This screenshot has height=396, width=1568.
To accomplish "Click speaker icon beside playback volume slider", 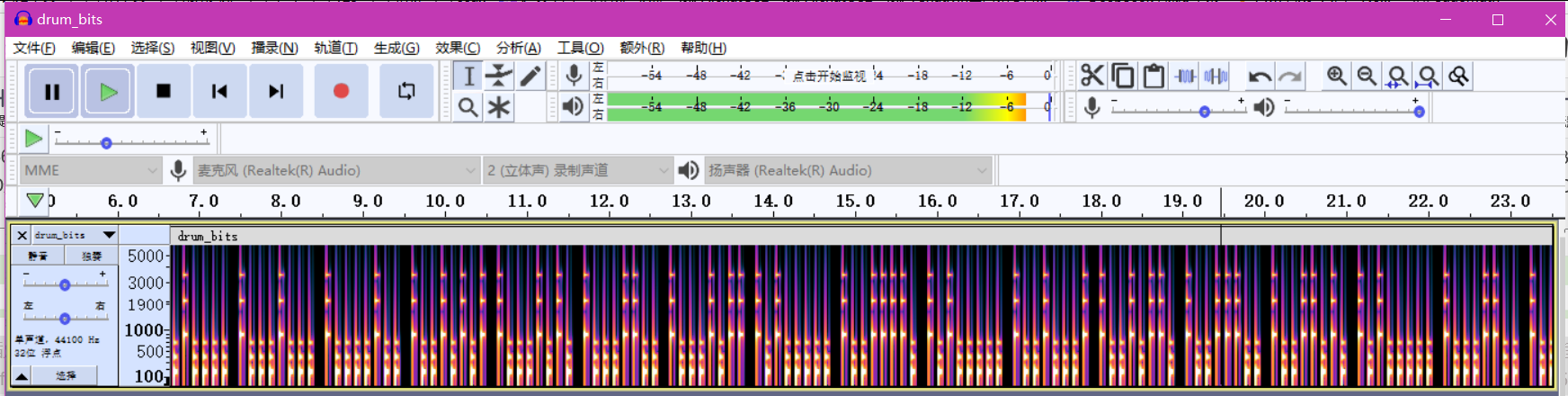I will (x=1263, y=108).
